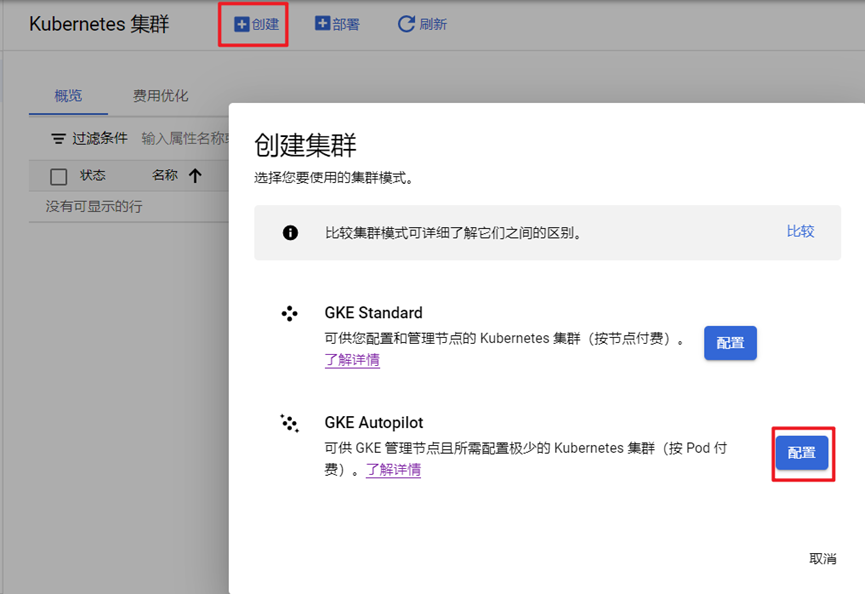Focus the filter input 输入属性名称

[185, 138]
